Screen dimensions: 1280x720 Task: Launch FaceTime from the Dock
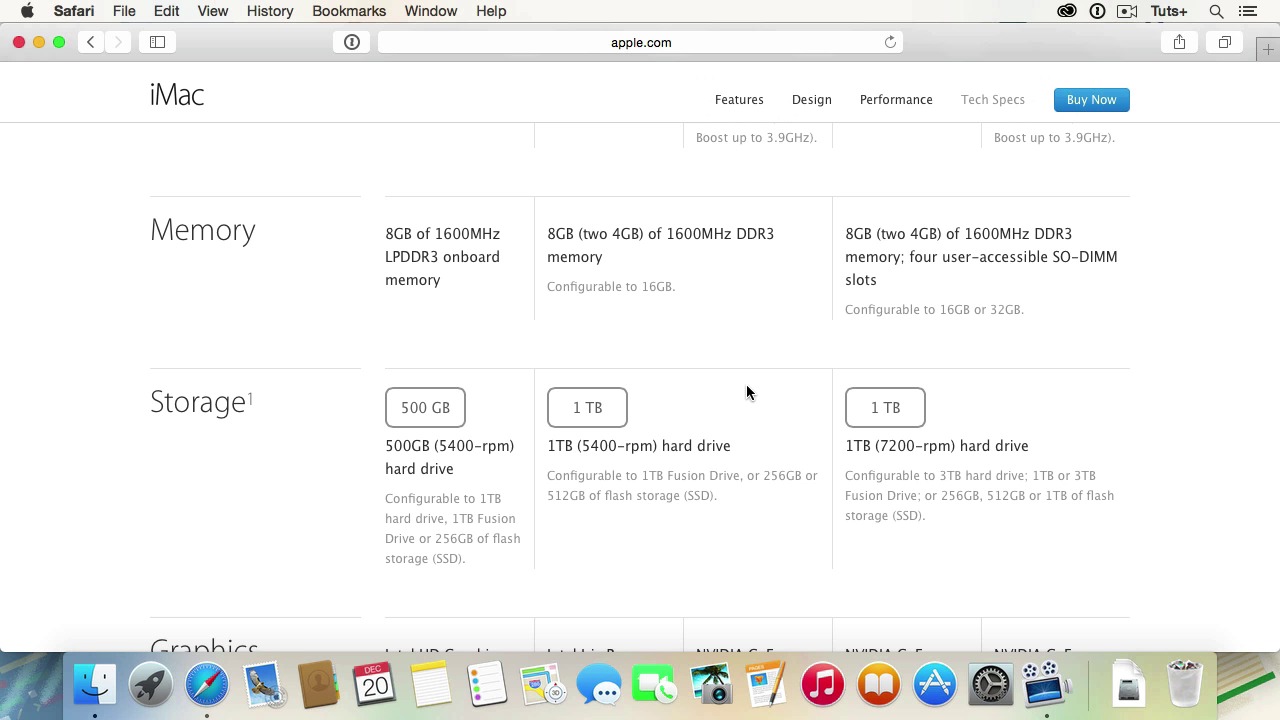(655, 685)
